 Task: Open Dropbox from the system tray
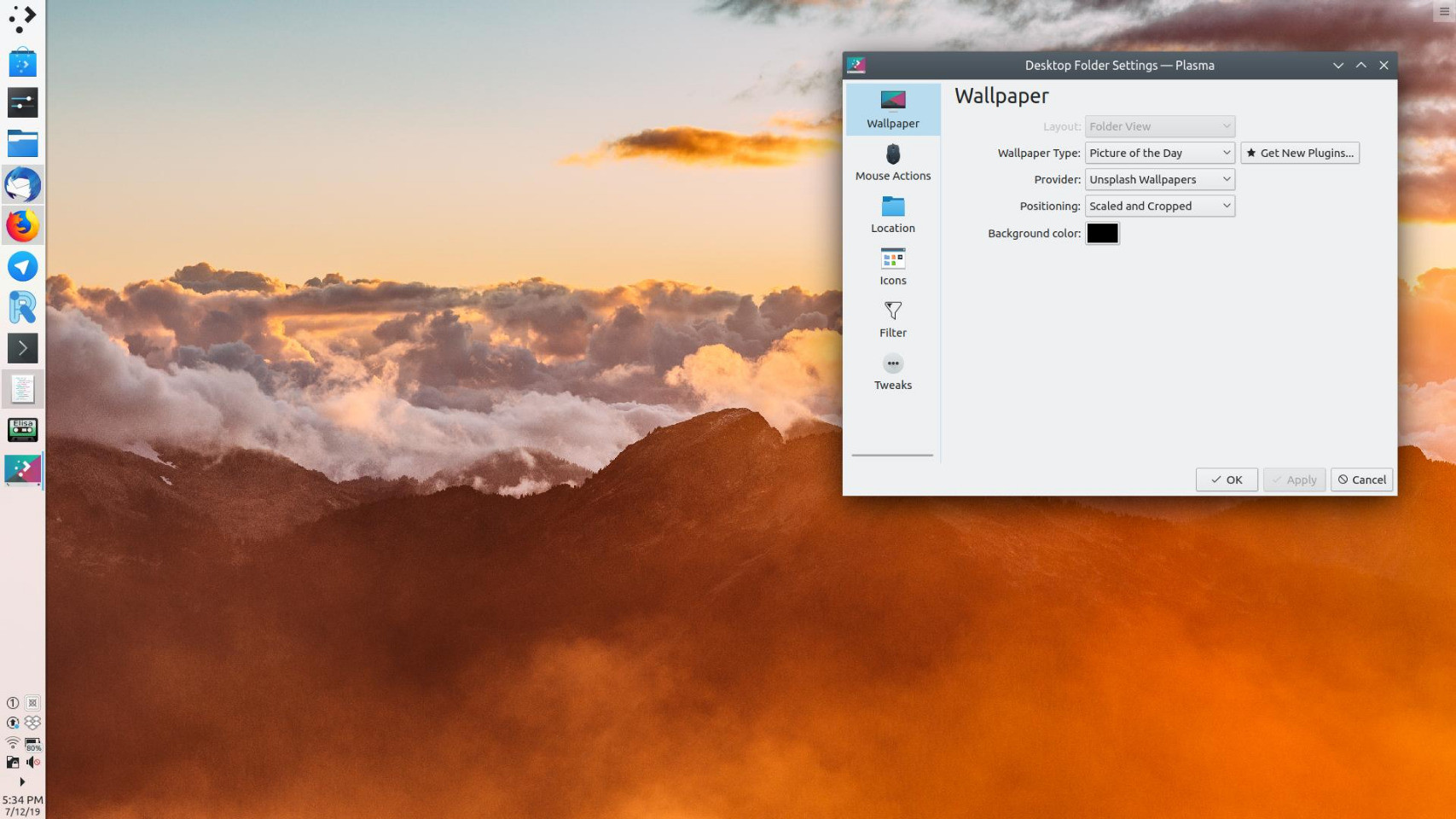pyautogui.click(x=32, y=723)
